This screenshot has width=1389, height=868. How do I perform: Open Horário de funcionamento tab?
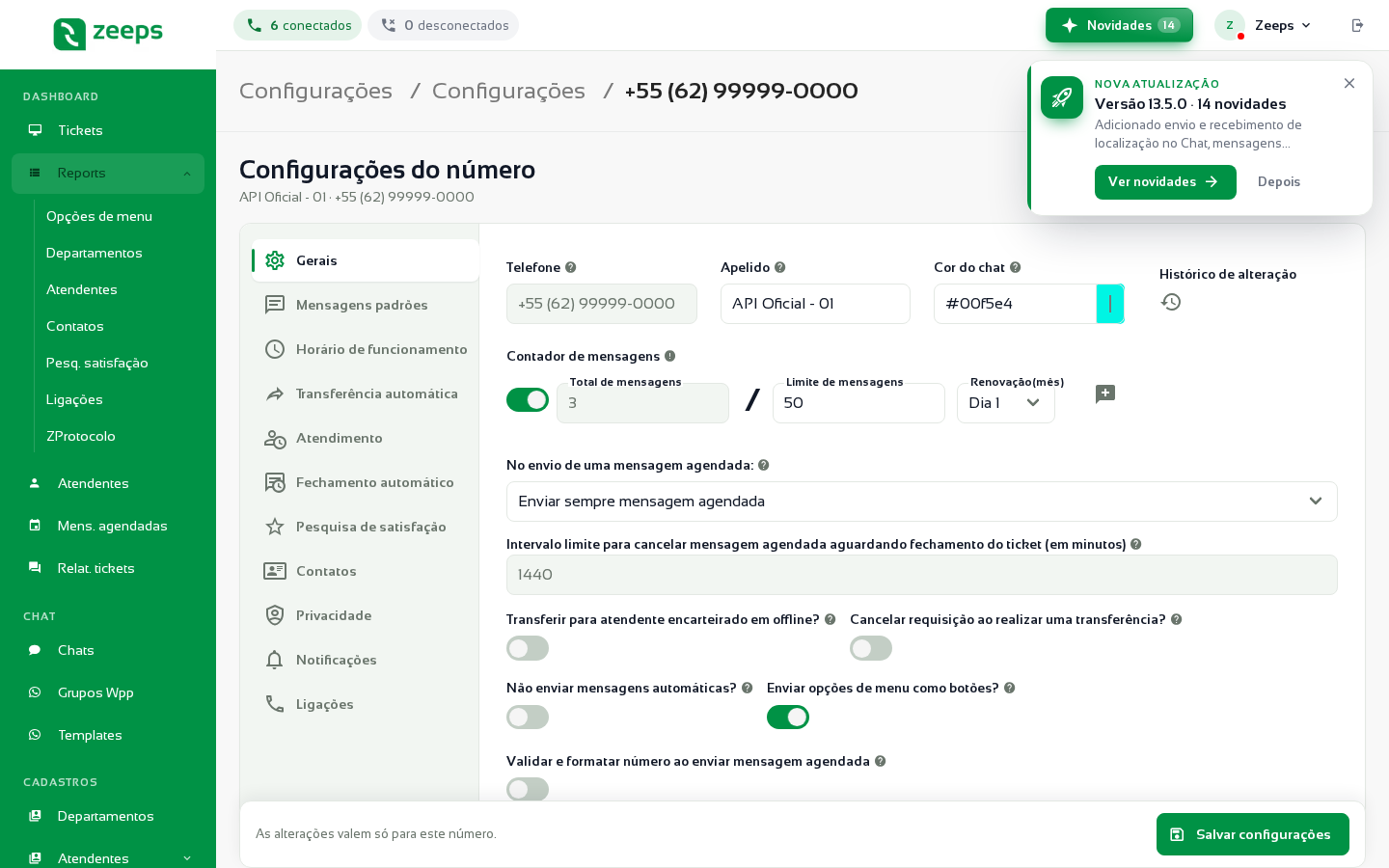(x=366, y=349)
